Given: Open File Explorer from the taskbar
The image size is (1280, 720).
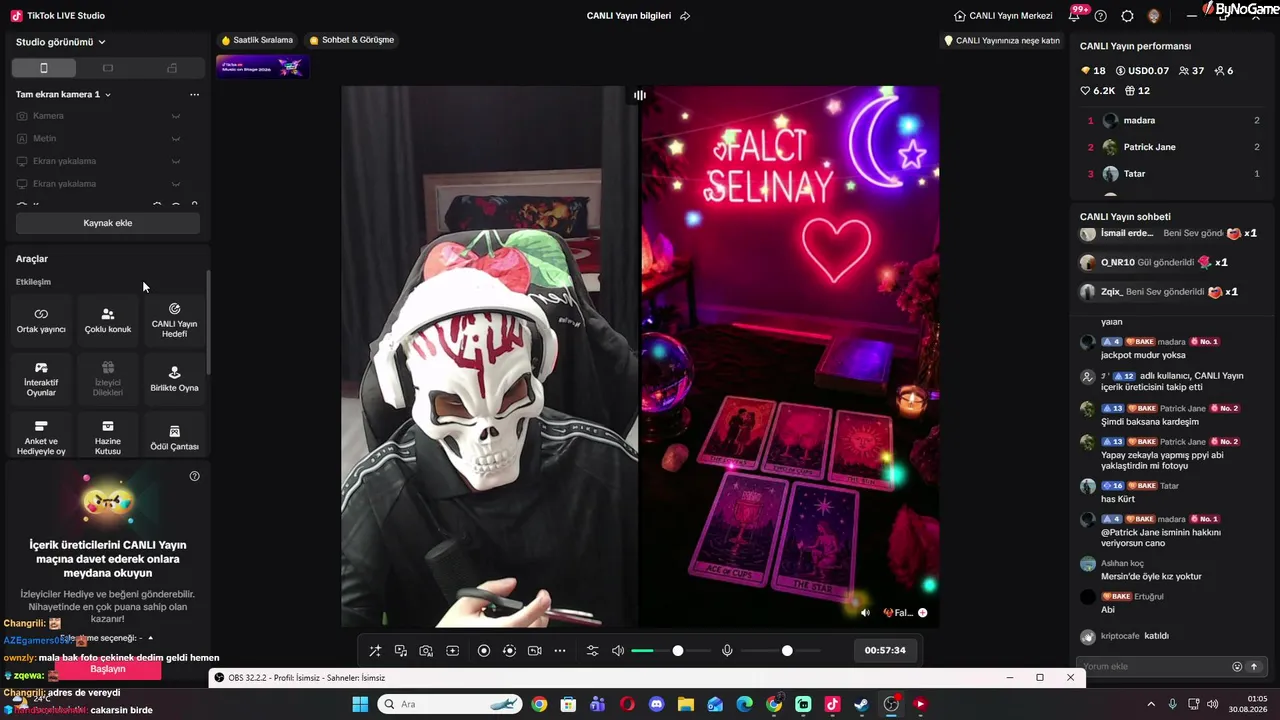Looking at the screenshot, I should point(686,704).
